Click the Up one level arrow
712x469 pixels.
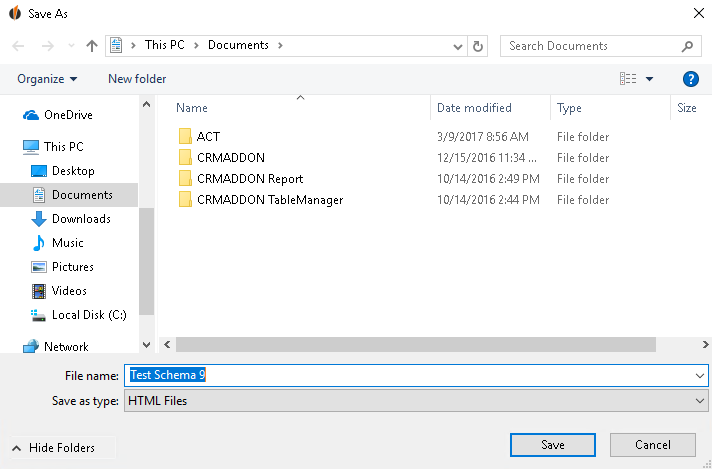click(x=92, y=46)
